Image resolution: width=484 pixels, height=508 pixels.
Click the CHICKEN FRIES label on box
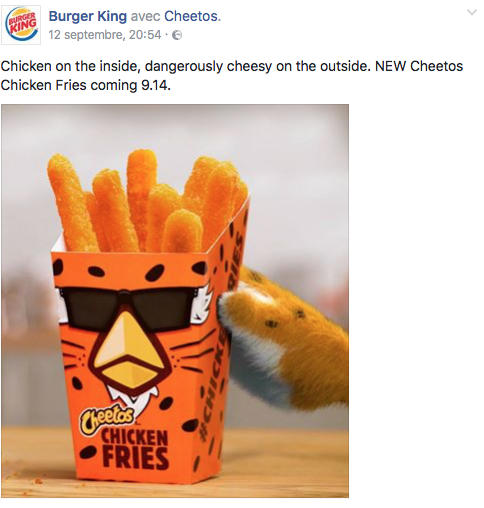coord(135,448)
